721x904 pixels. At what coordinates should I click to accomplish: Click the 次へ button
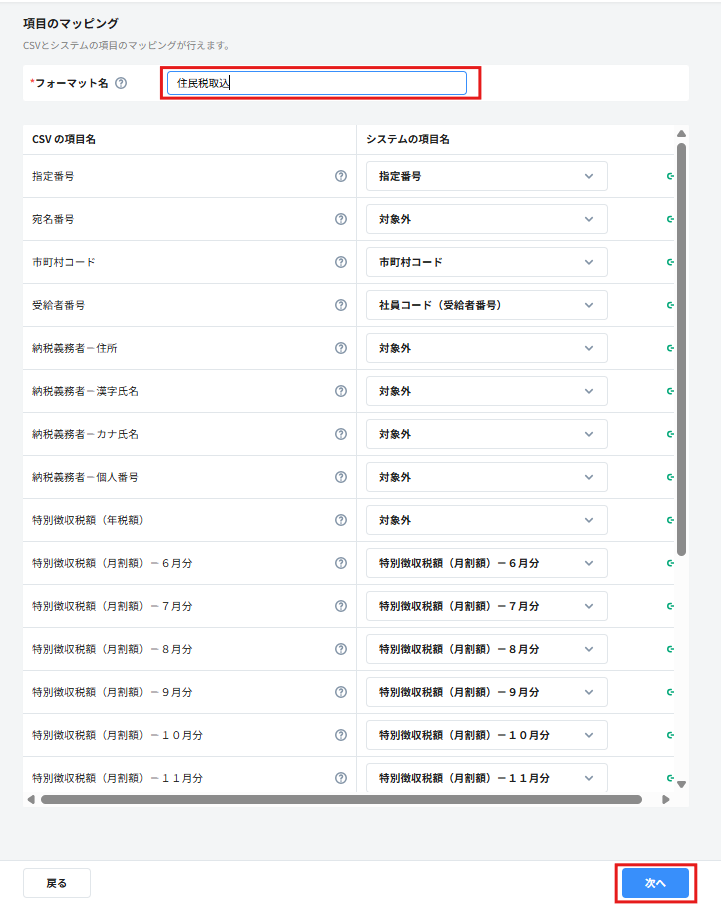click(x=655, y=883)
